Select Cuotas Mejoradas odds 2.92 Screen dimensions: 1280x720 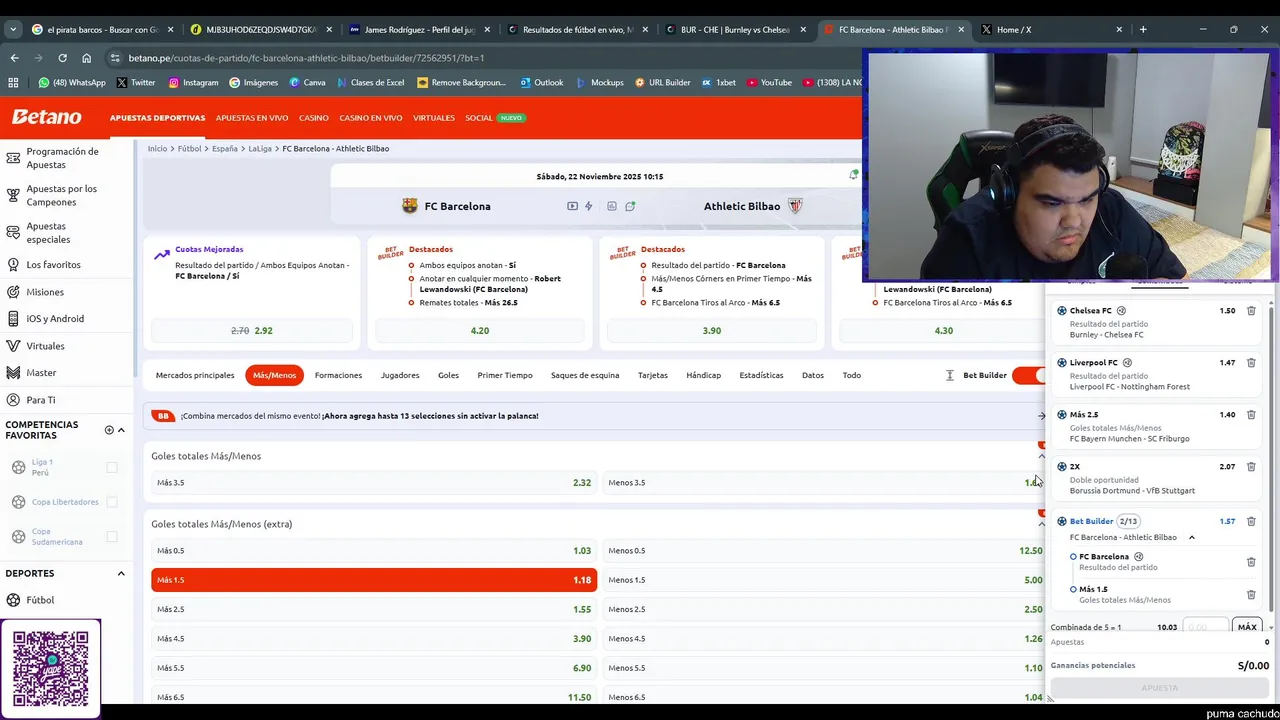(253, 331)
